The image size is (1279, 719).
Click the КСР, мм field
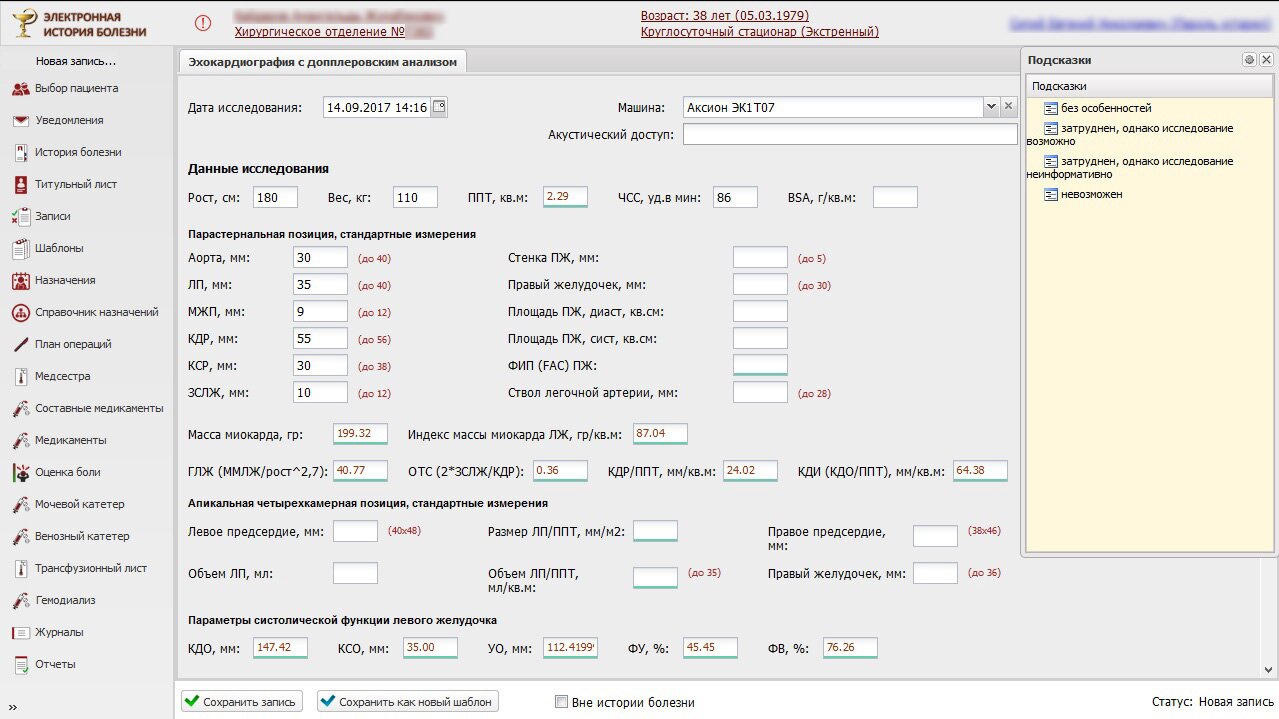[320, 366]
